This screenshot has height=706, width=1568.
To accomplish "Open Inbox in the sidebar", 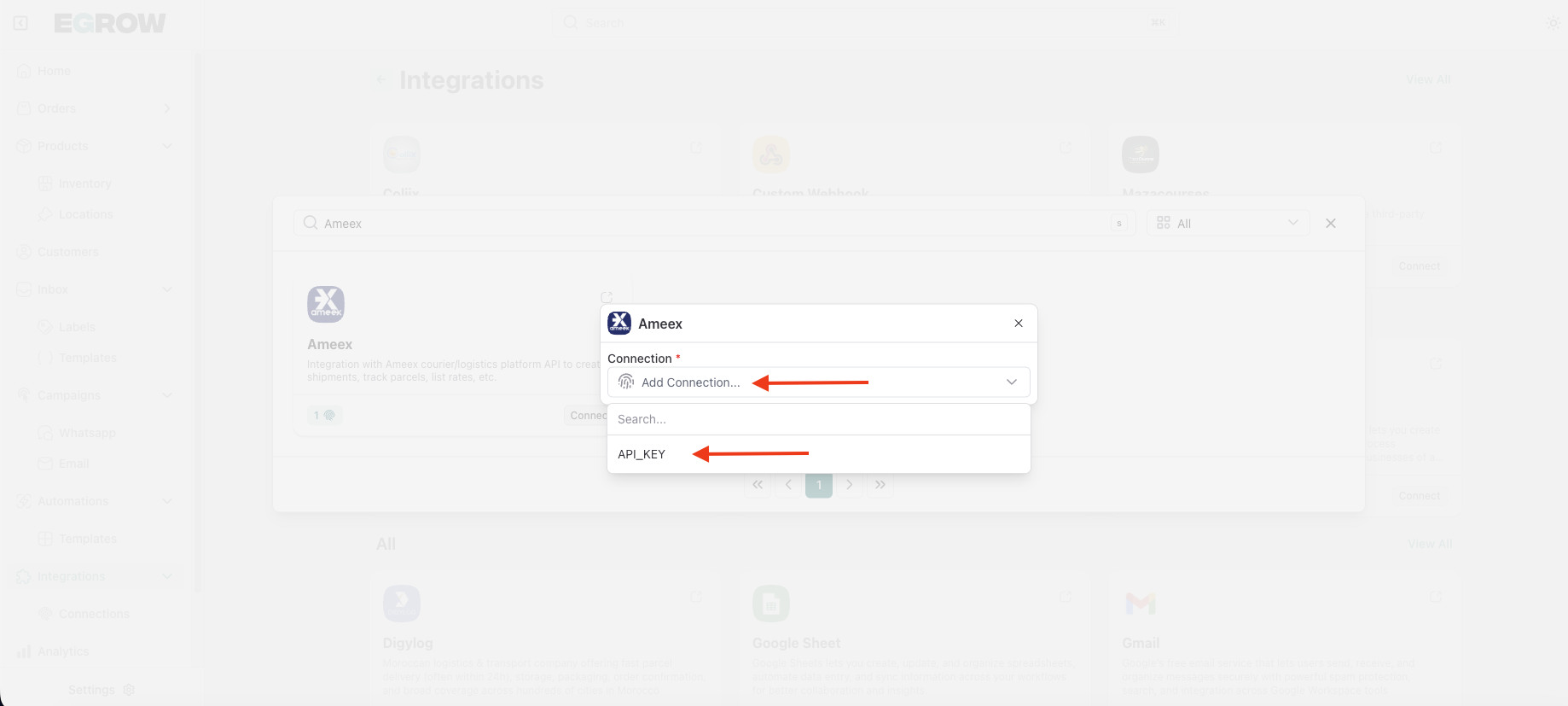I will 52,289.
